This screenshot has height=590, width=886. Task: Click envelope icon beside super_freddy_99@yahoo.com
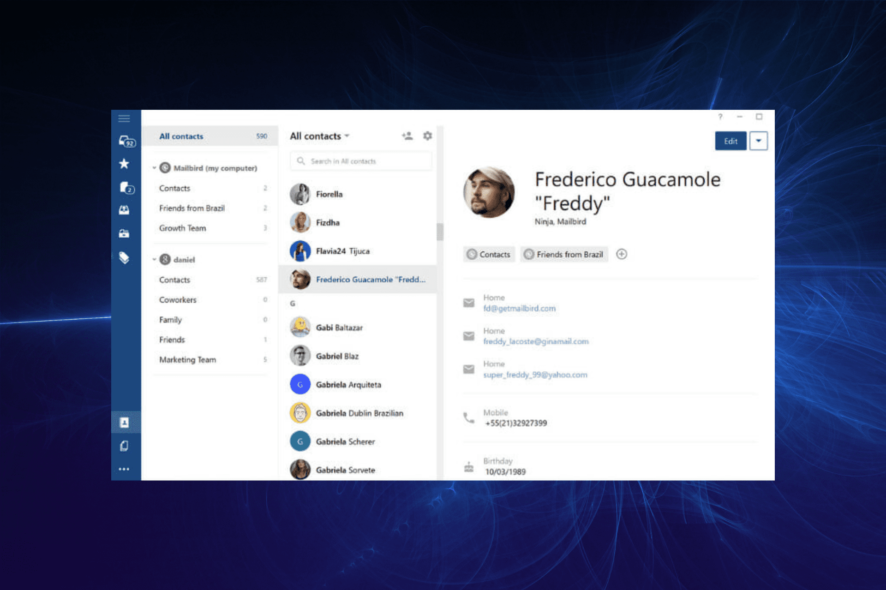[x=468, y=369]
